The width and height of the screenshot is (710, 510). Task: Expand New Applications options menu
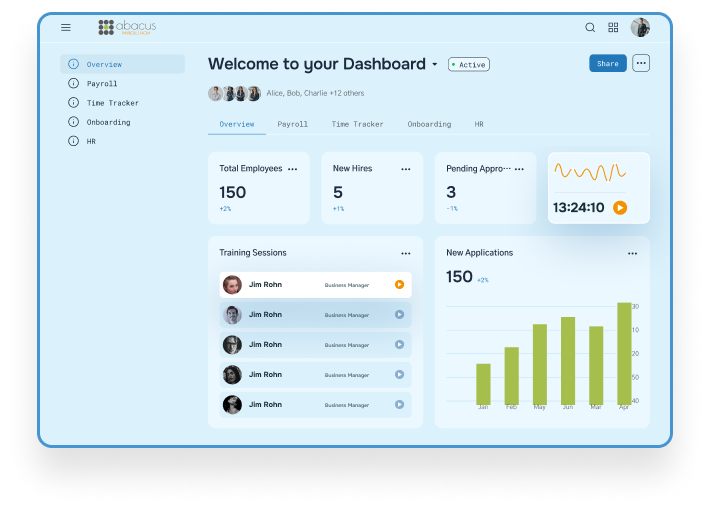(x=632, y=254)
